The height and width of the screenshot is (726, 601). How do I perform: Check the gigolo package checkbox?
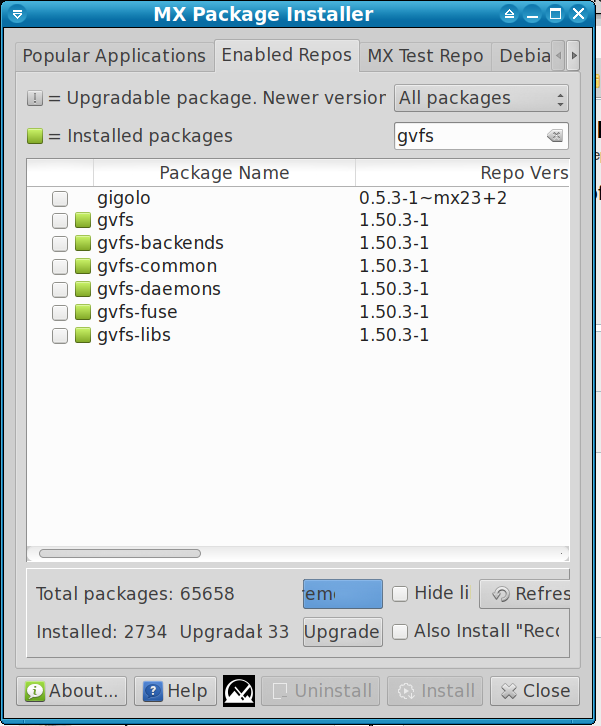60,199
